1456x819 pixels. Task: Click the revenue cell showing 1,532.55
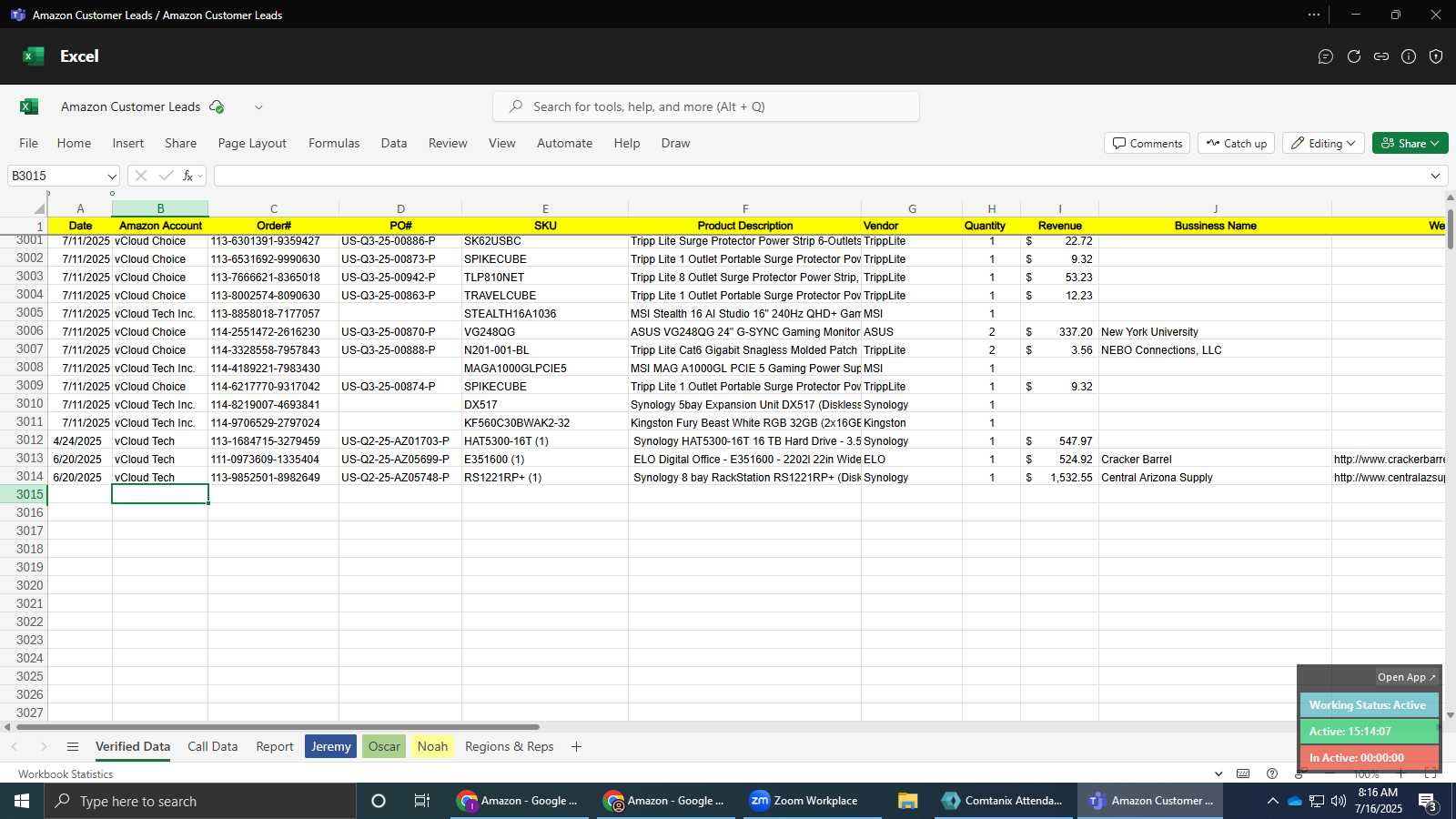click(1059, 478)
